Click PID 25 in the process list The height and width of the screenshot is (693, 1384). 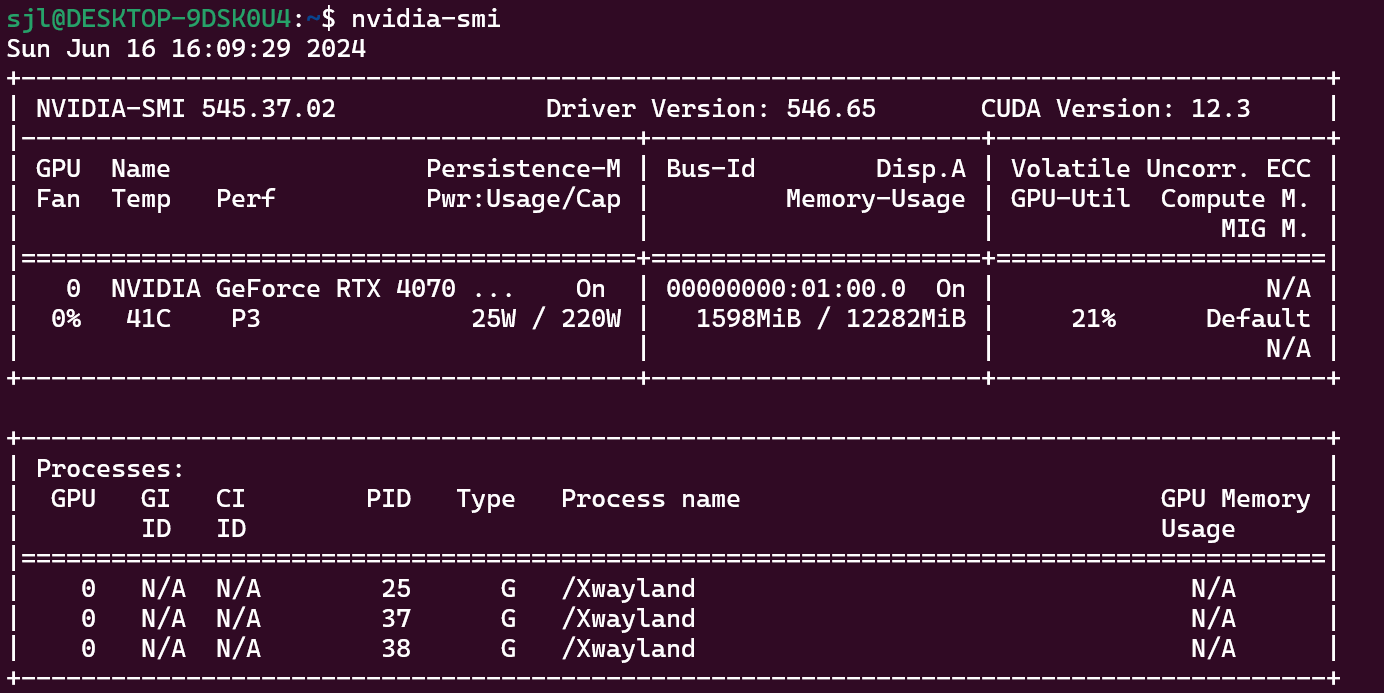point(396,589)
